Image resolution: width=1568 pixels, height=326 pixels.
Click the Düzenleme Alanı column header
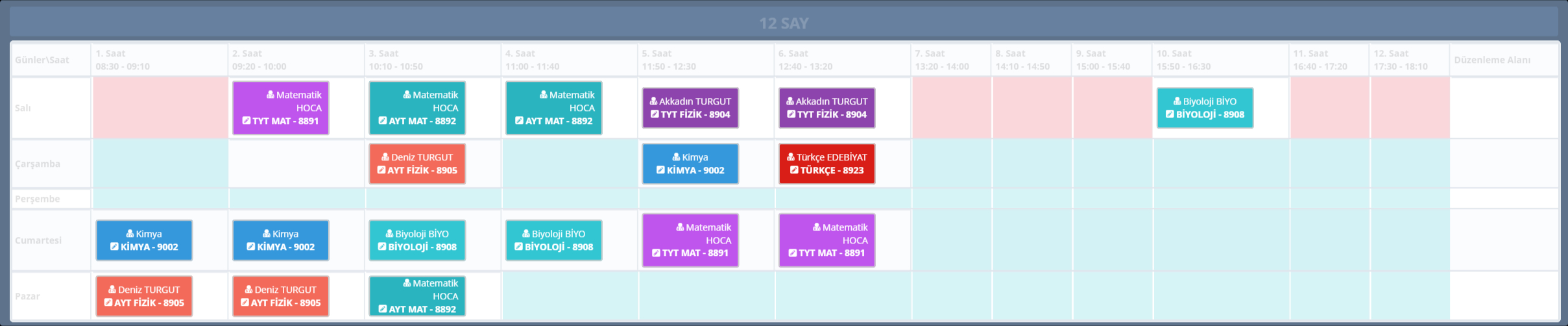[1492, 60]
